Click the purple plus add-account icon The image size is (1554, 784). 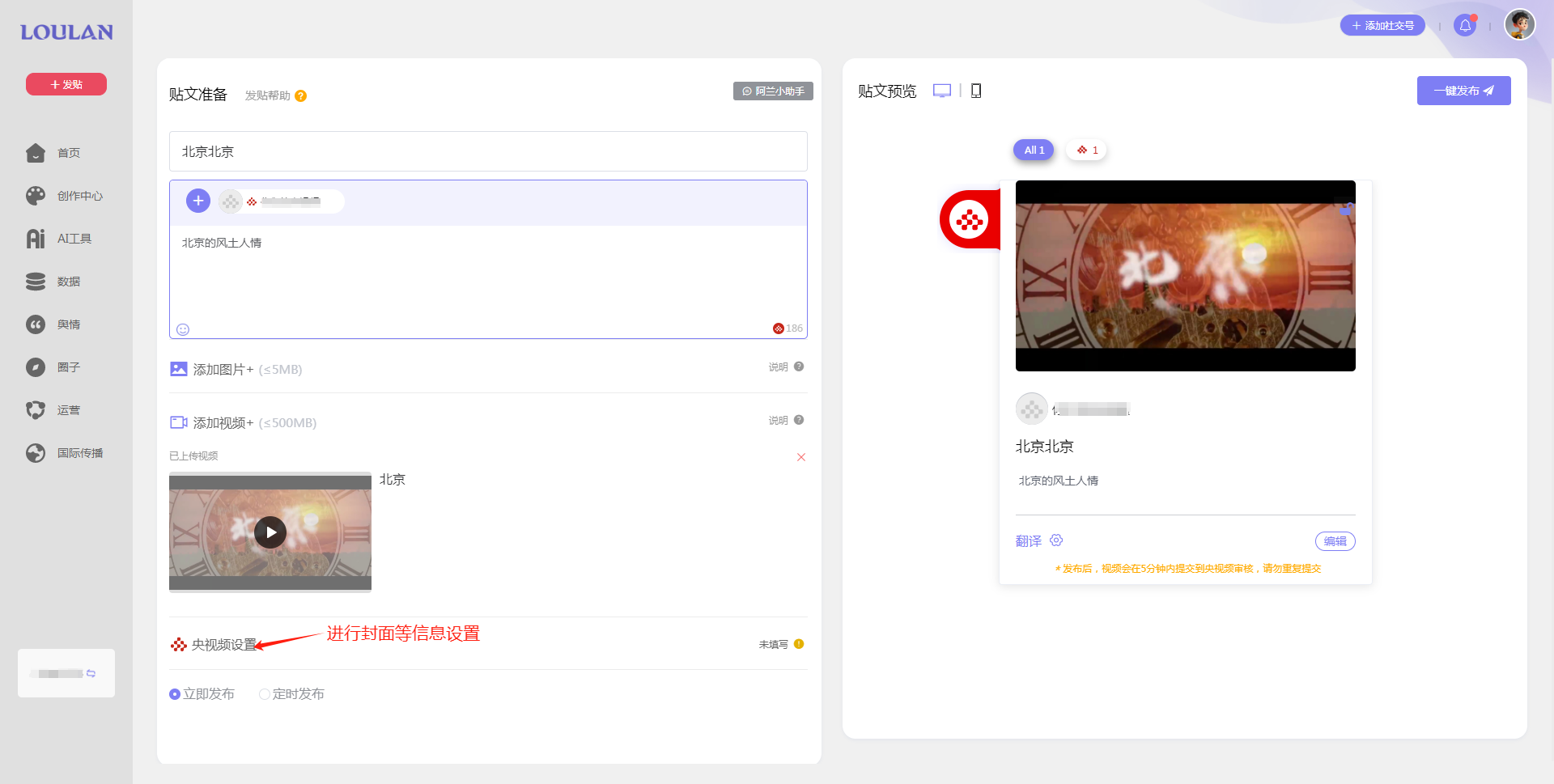198,201
